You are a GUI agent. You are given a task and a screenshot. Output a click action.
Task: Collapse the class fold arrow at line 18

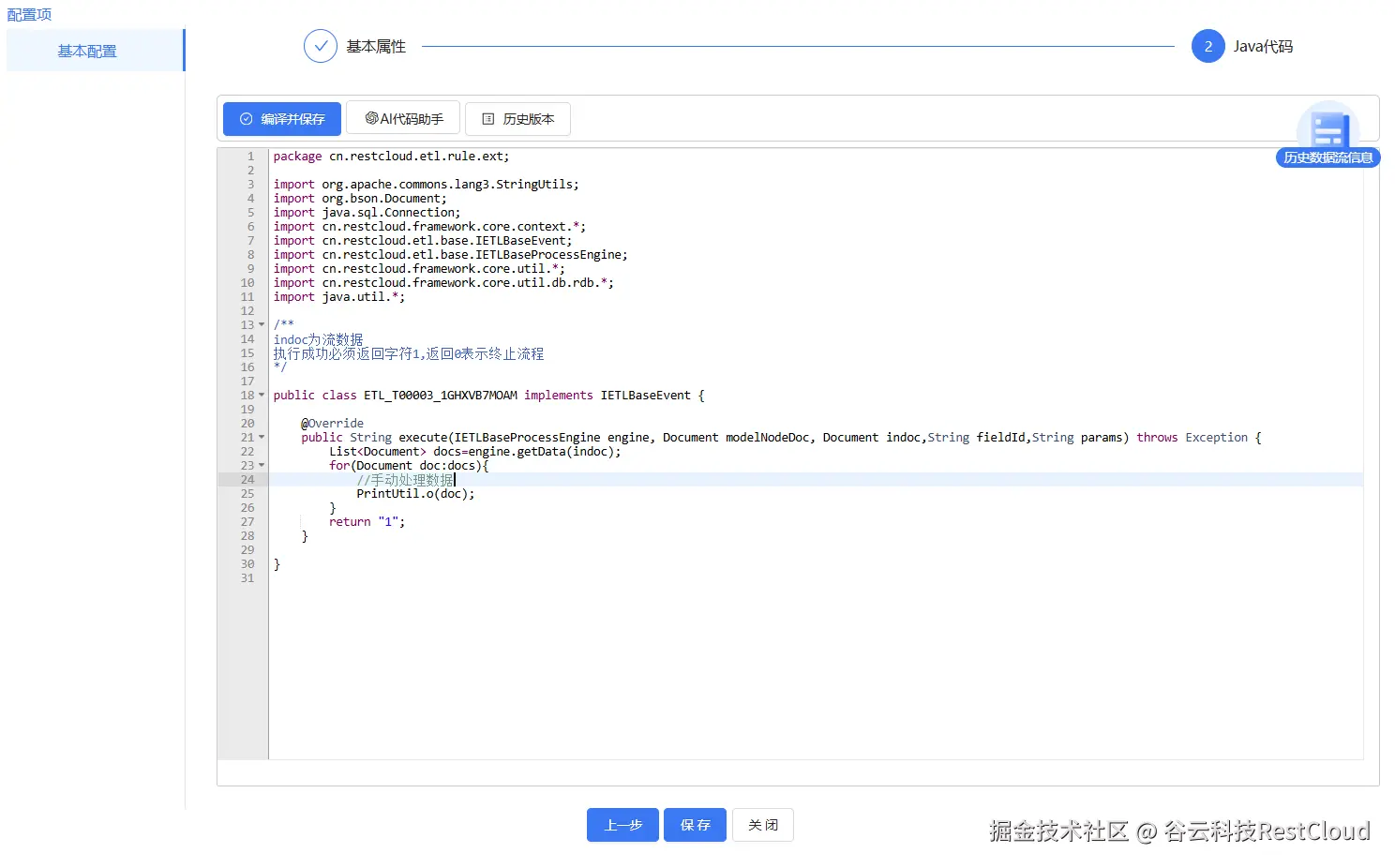[x=262, y=396]
